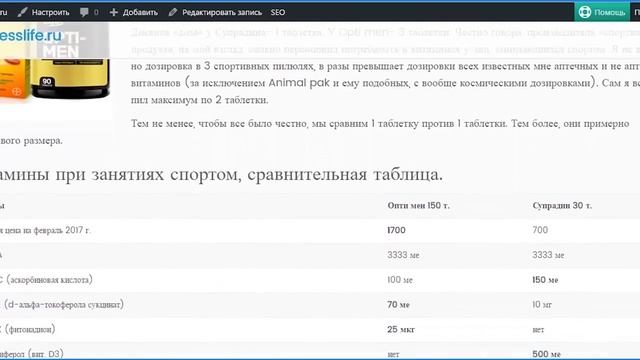The width and height of the screenshot is (640, 360).
Task: Click the comment count 0 in admin bar
Action: pos(96,12)
